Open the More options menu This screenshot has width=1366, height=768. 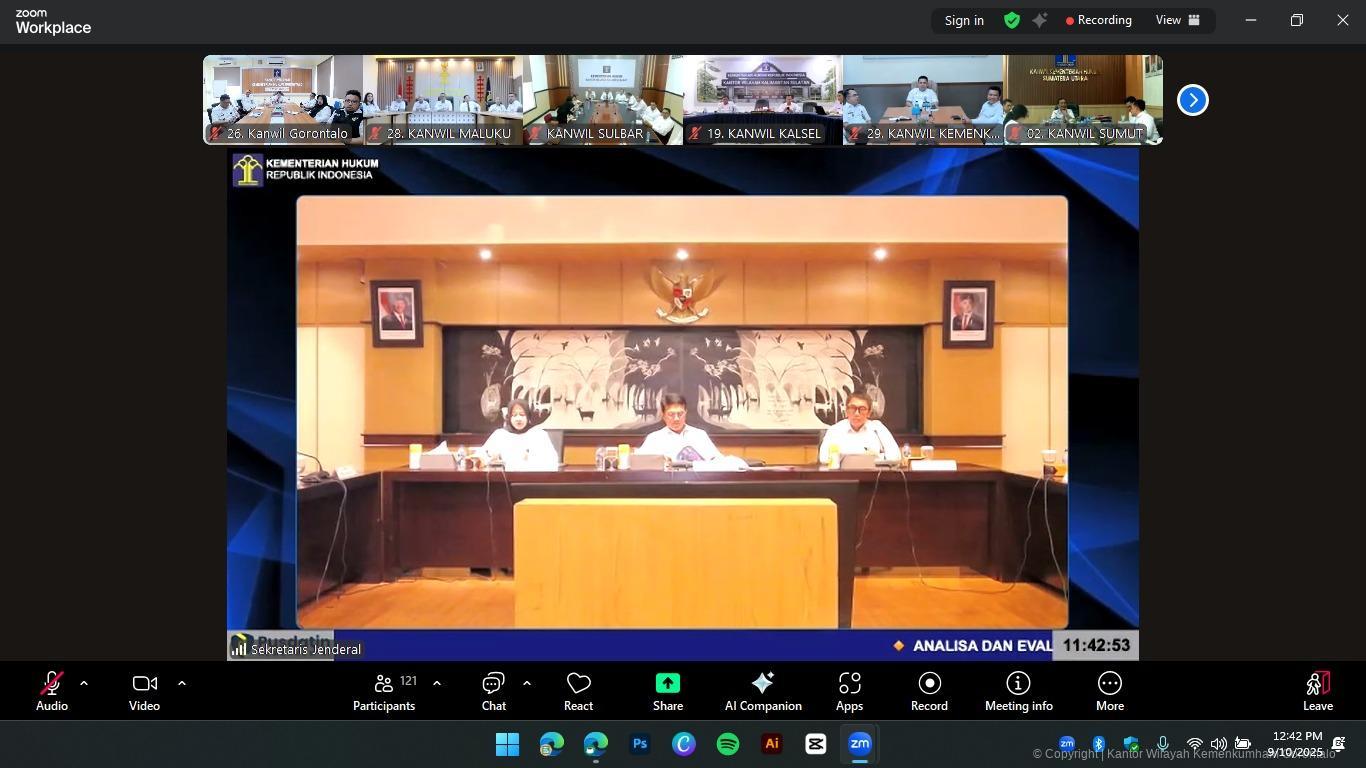pos(1110,692)
